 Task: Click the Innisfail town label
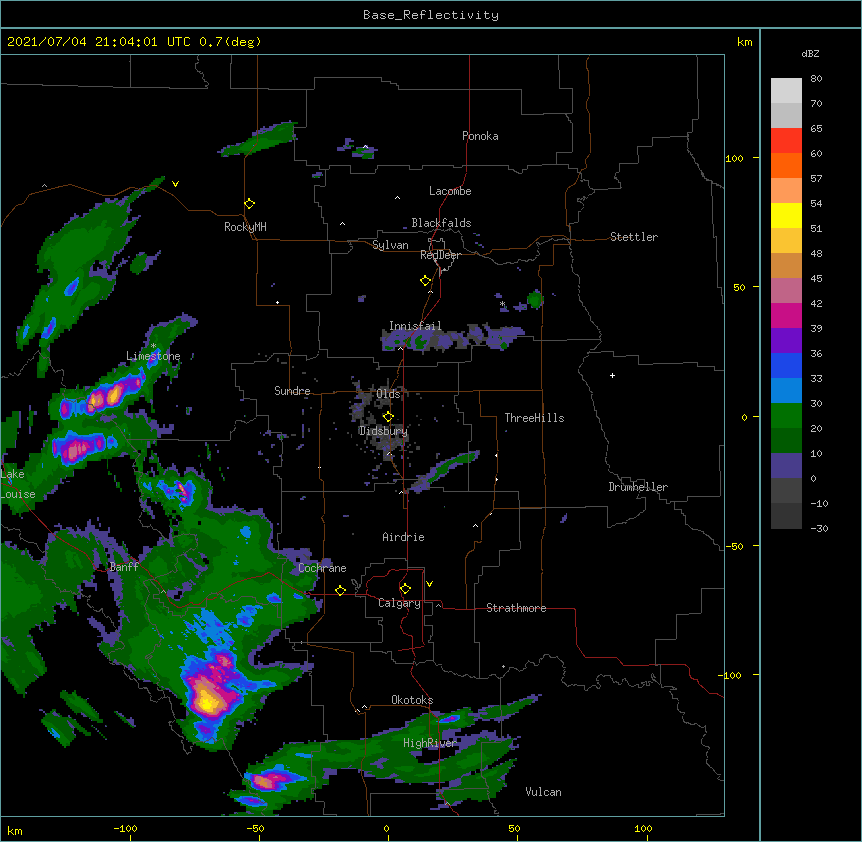(x=415, y=326)
